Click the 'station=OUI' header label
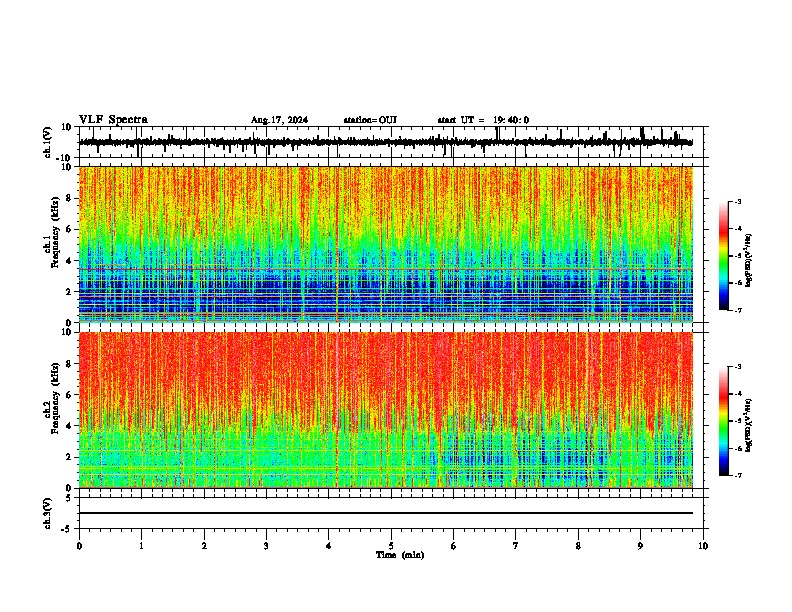Viewport: 792px width, 612px height. 370,120
